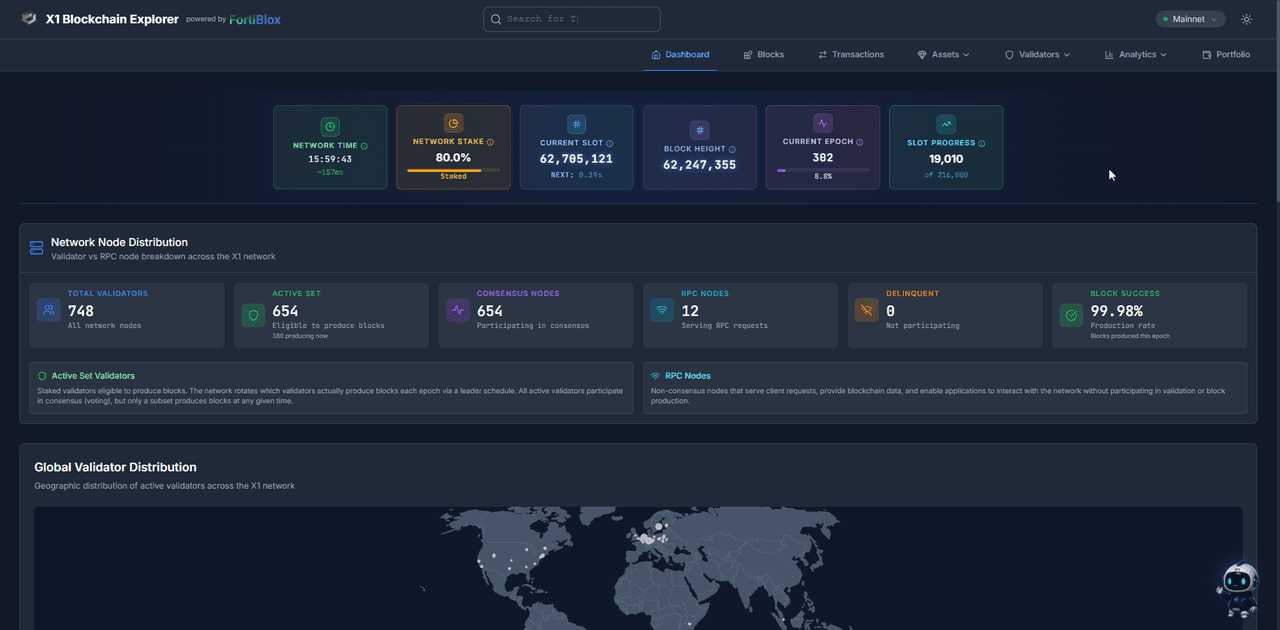This screenshot has width=1280, height=630.
Task: Click the Dashboard tab icon
Action: (x=656, y=55)
